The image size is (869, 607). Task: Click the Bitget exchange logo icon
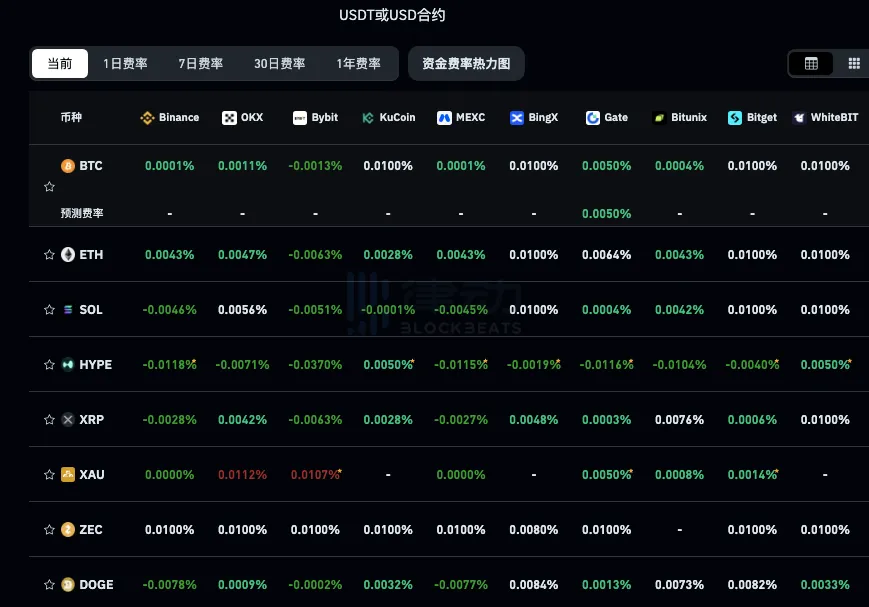[735, 118]
